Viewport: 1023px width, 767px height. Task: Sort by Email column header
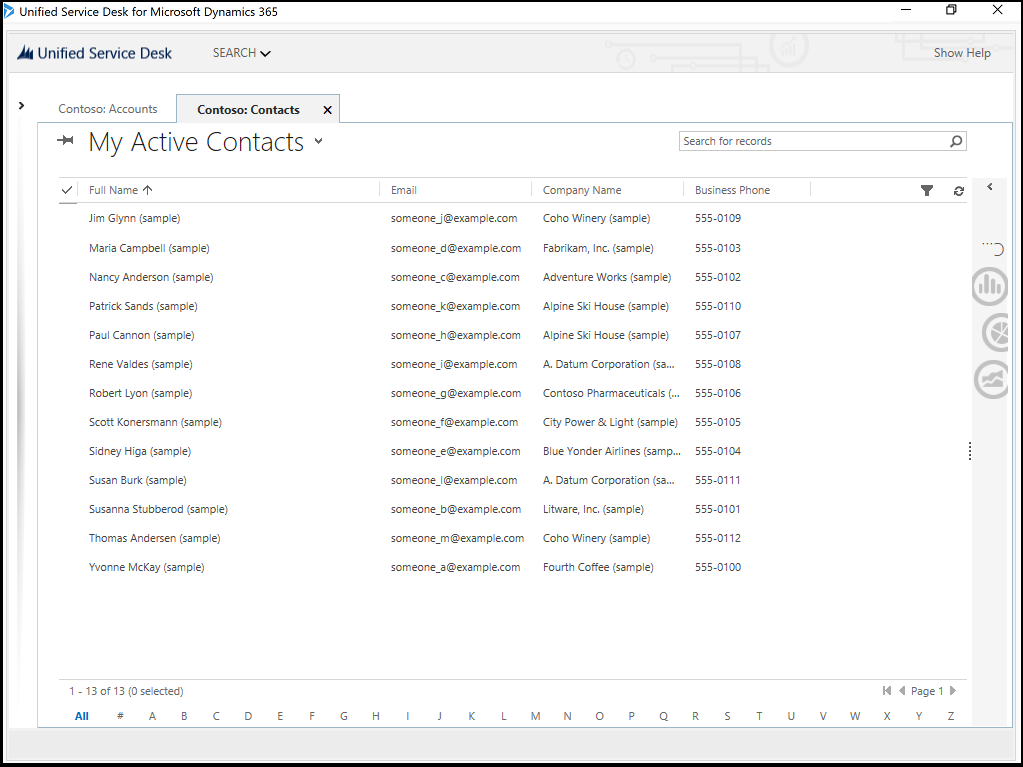click(x=403, y=190)
